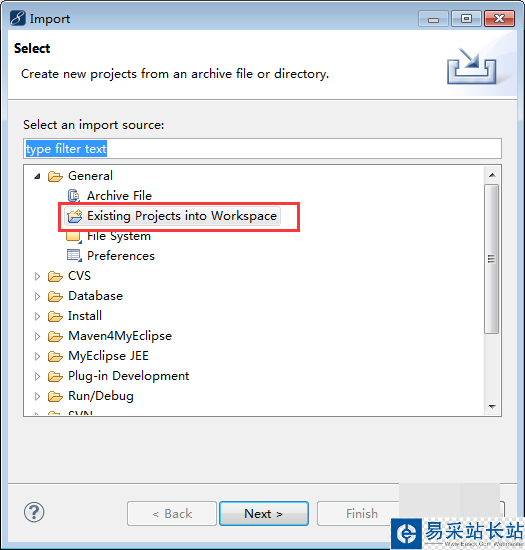Expand the Database category arrow
The height and width of the screenshot is (550, 525).
[x=37, y=296]
